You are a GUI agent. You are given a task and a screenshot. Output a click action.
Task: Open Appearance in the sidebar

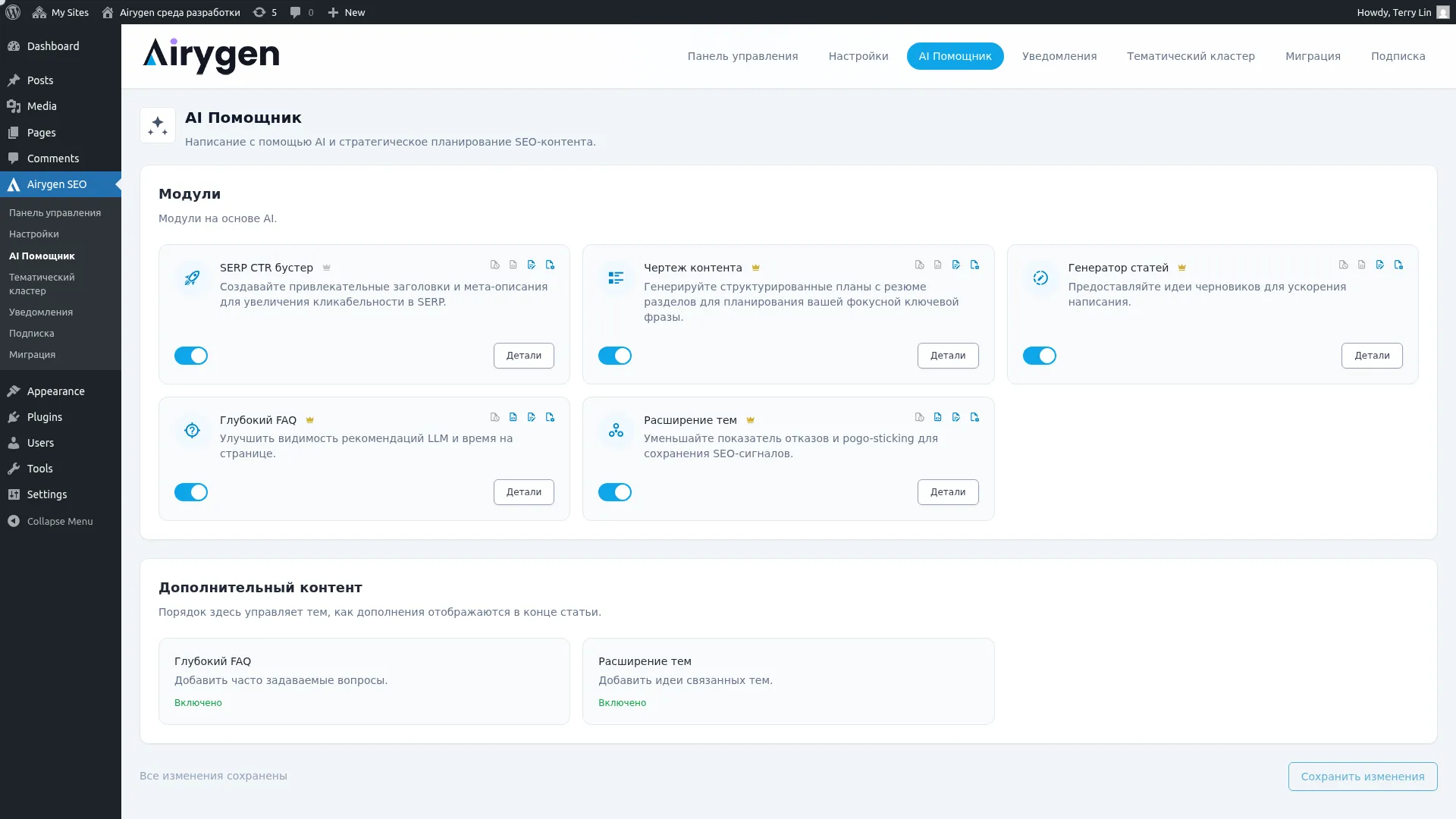point(61,391)
